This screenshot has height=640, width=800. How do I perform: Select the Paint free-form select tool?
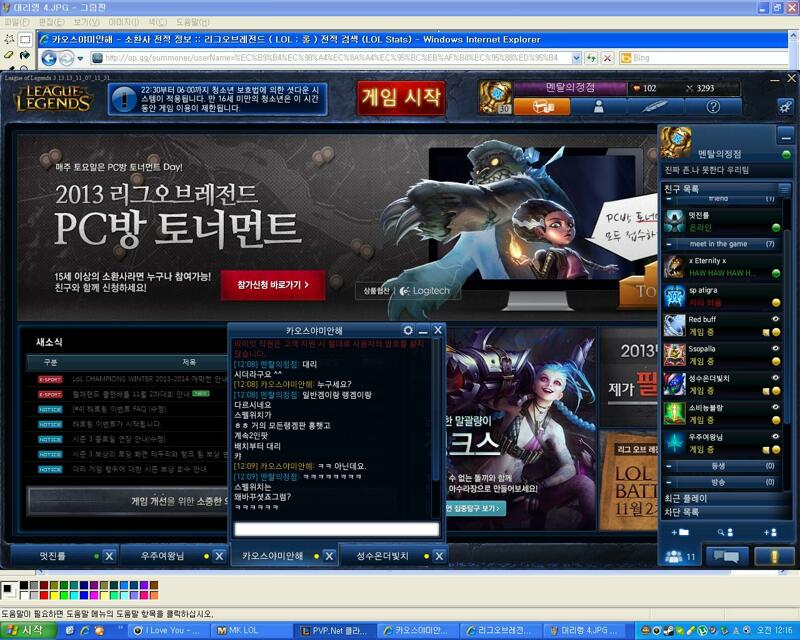tap(9, 39)
